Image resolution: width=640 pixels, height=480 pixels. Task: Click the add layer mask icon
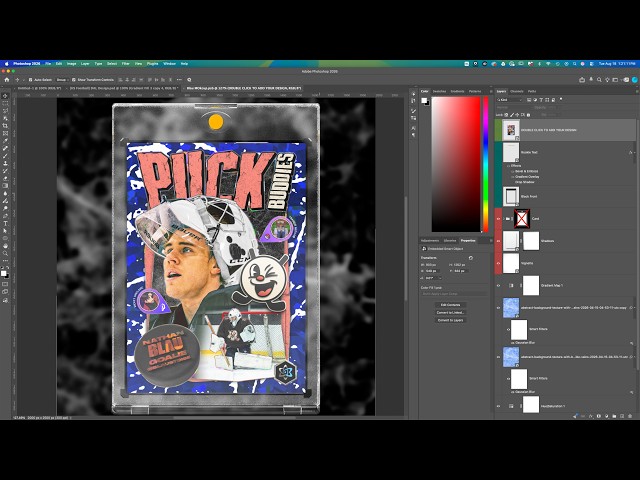point(599,416)
